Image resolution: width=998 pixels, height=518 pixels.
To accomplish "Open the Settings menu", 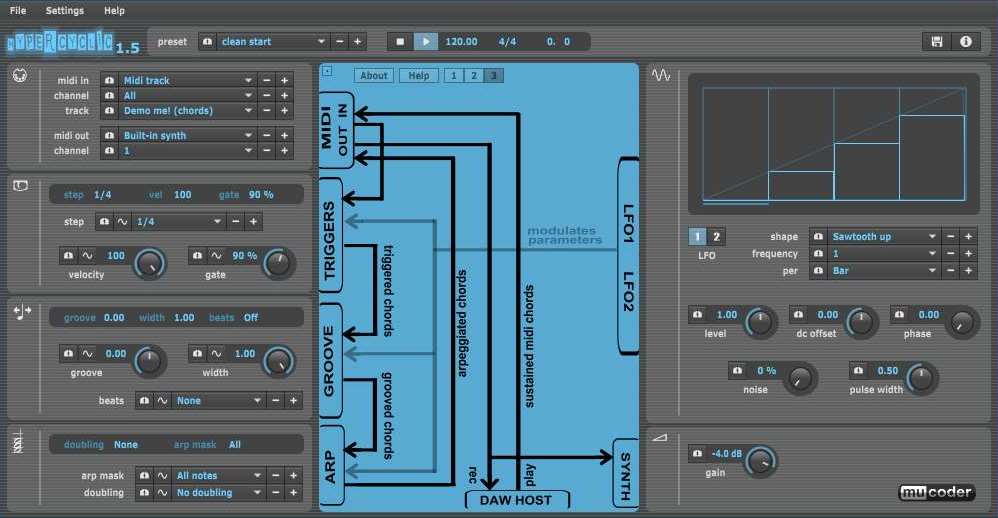I will pos(65,10).
